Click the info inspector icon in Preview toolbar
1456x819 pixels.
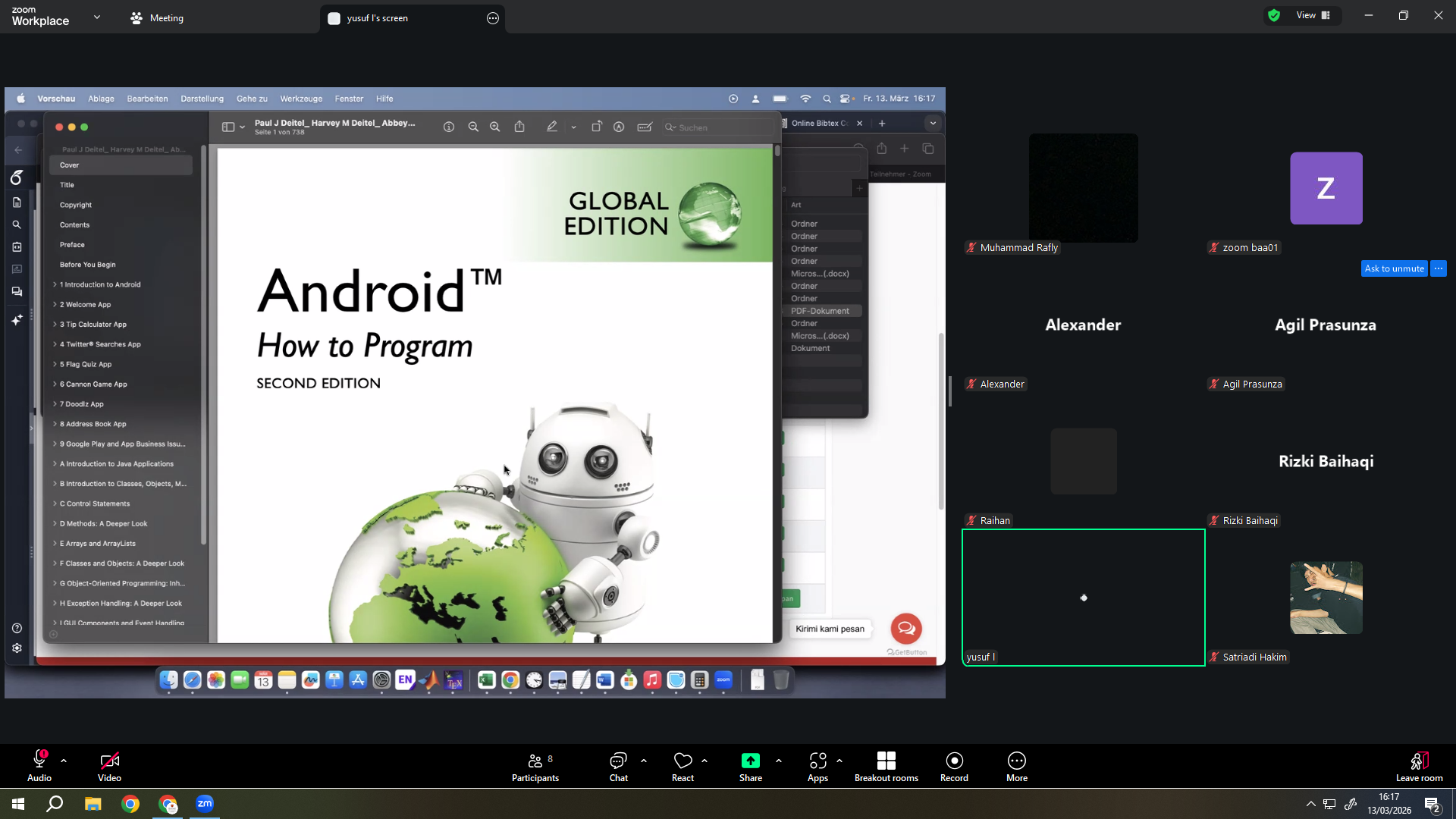pos(449,127)
